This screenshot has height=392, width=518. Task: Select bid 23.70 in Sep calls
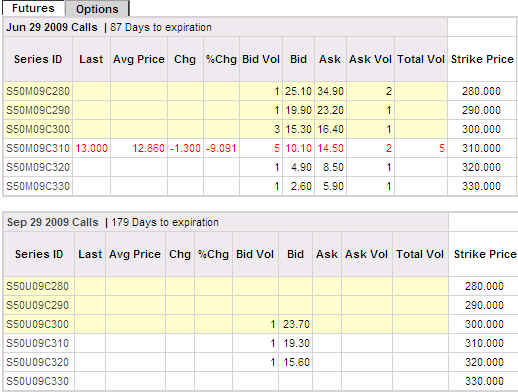296,324
